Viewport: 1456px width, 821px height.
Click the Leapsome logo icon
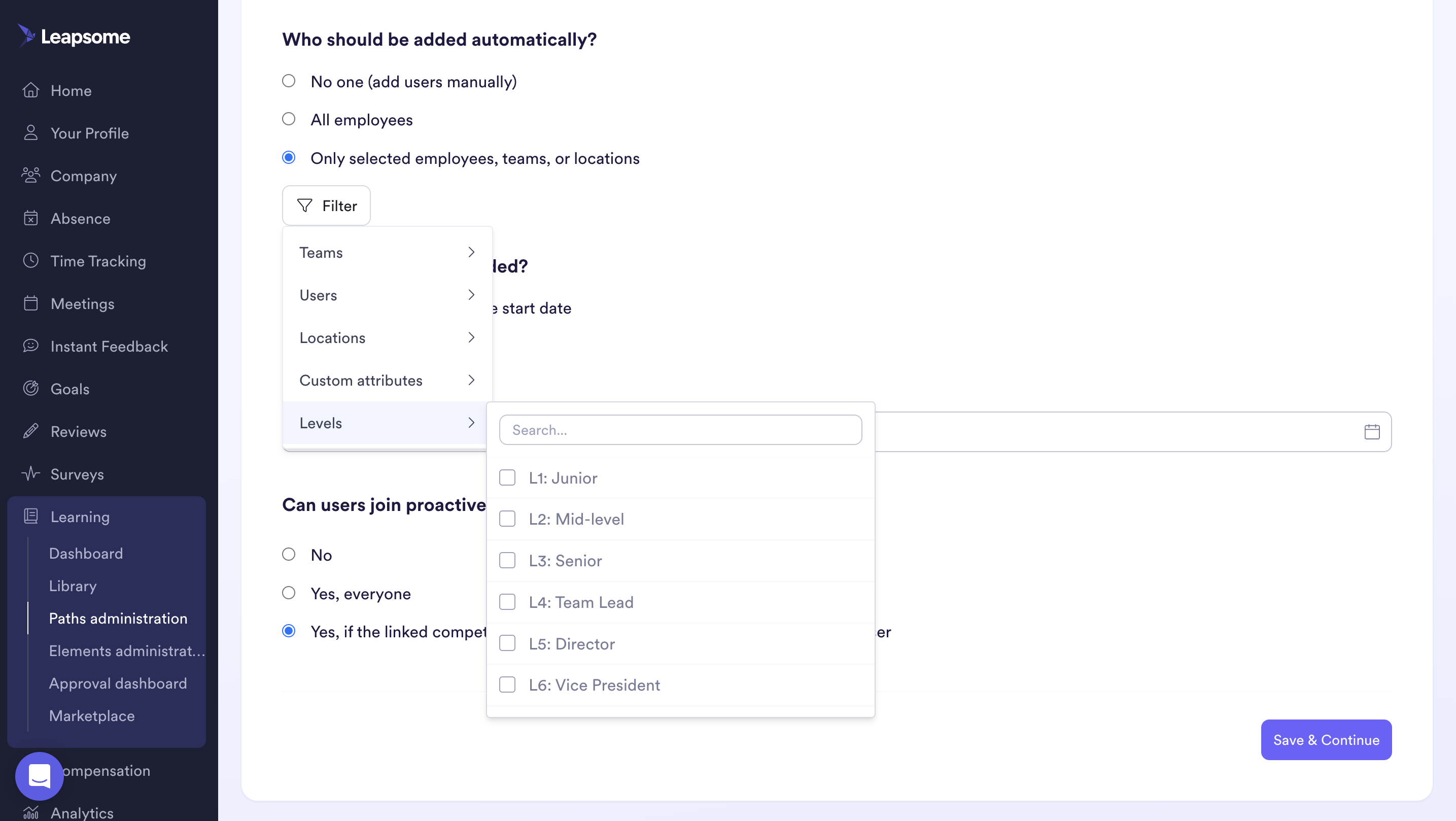tap(26, 36)
